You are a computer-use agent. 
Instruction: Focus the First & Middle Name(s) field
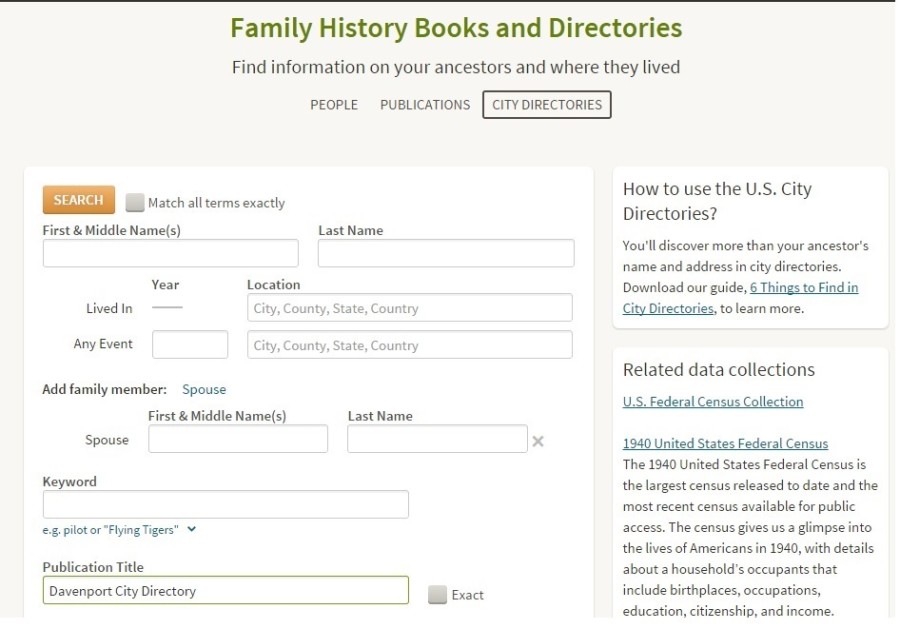pos(170,254)
